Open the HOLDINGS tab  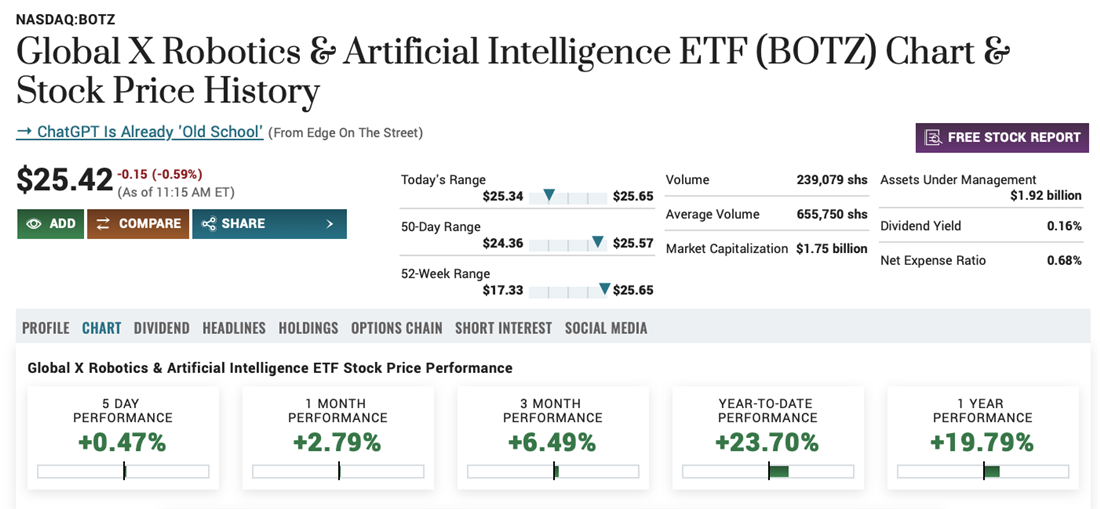pos(308,328)
